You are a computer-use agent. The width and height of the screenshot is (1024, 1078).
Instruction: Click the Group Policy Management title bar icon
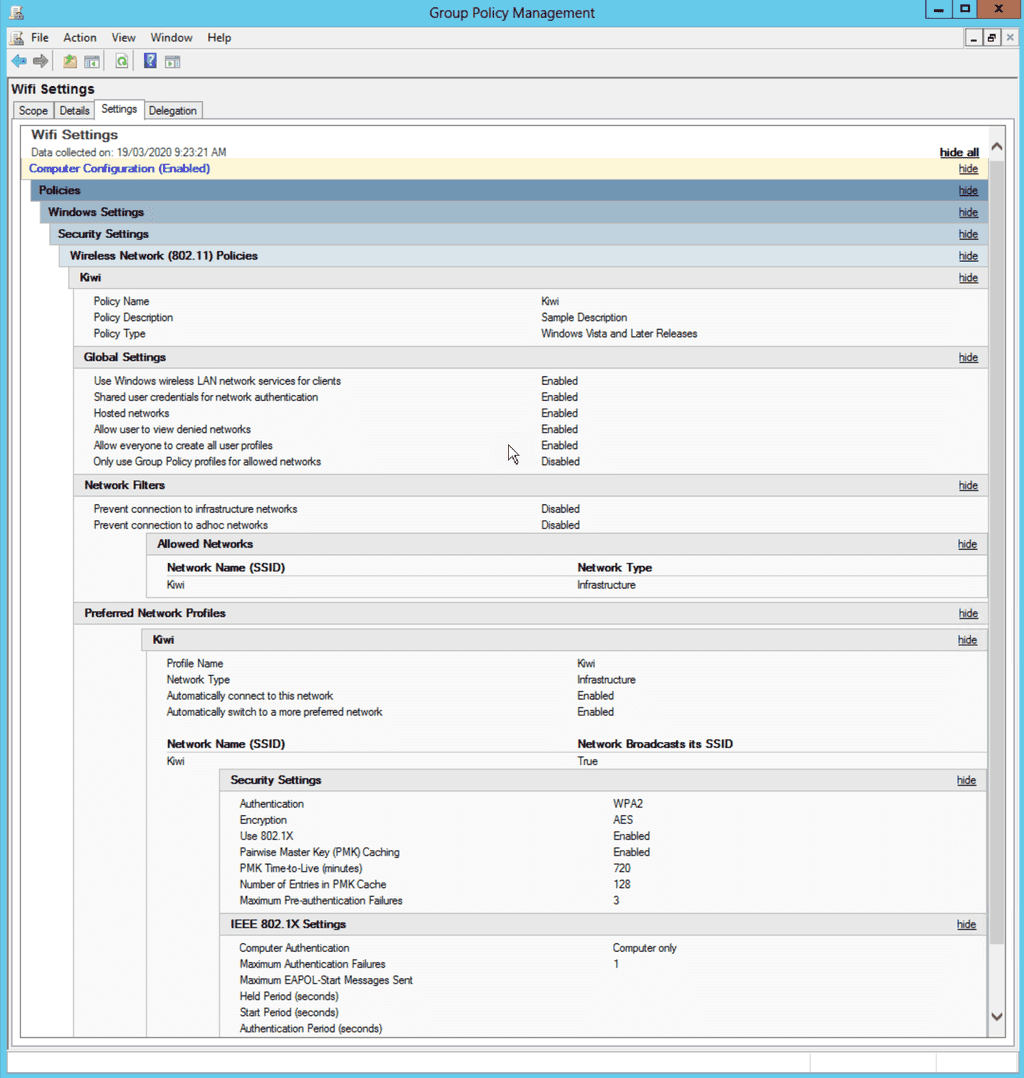pos(17,12)
